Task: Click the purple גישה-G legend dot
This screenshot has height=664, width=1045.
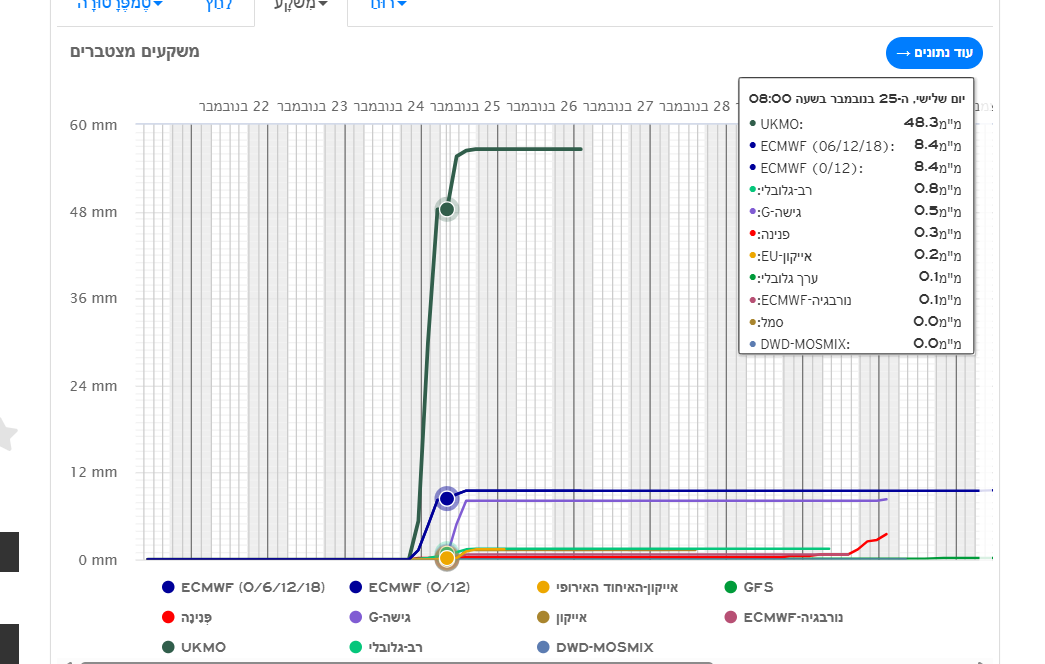Action: 355,617
